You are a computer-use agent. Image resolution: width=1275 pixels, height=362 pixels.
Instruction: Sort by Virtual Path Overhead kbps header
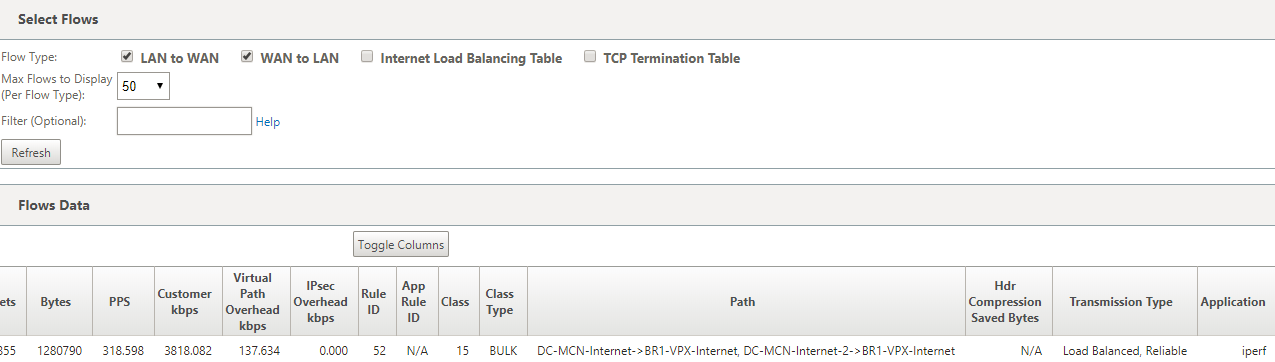click(x=253, y=302)
